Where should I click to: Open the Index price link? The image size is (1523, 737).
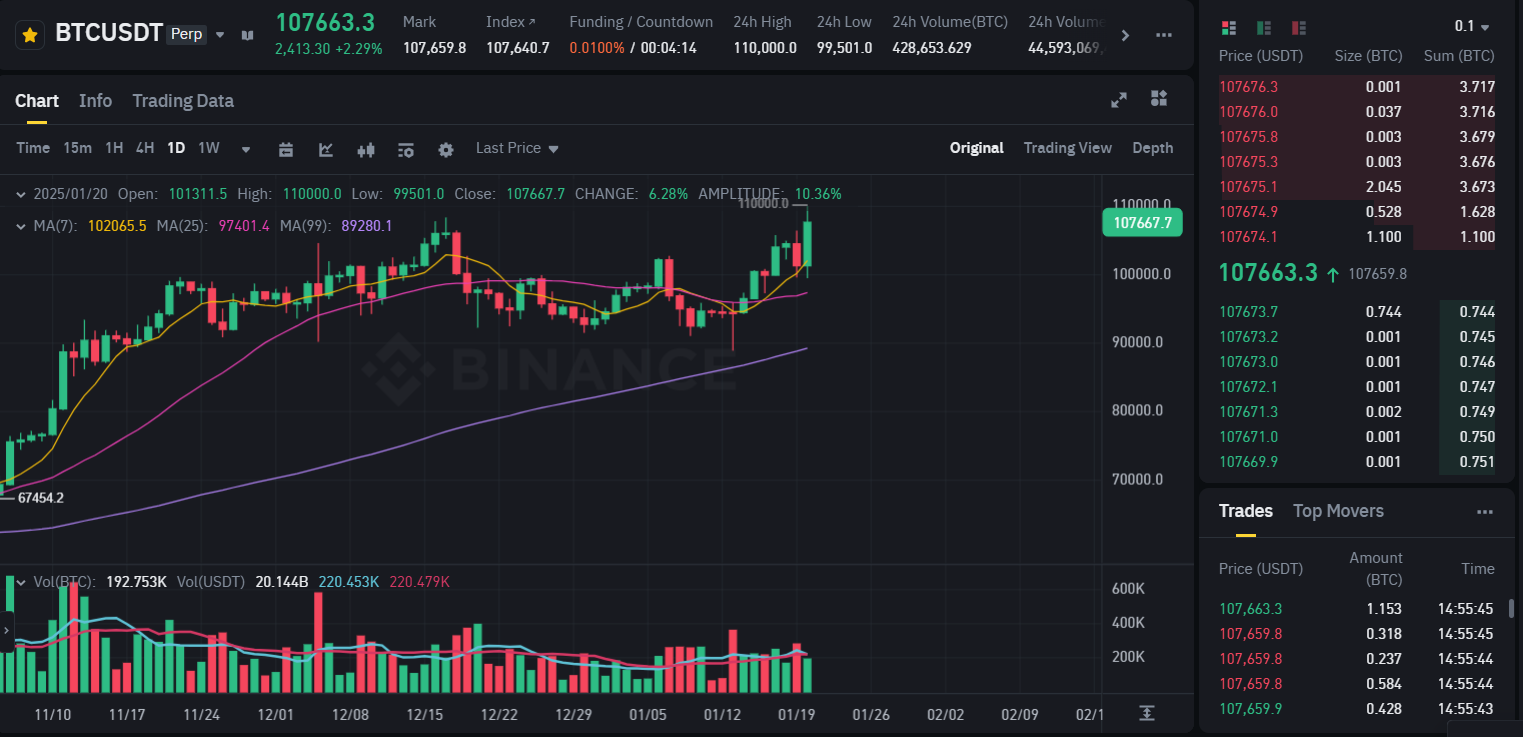pos(510,22)
